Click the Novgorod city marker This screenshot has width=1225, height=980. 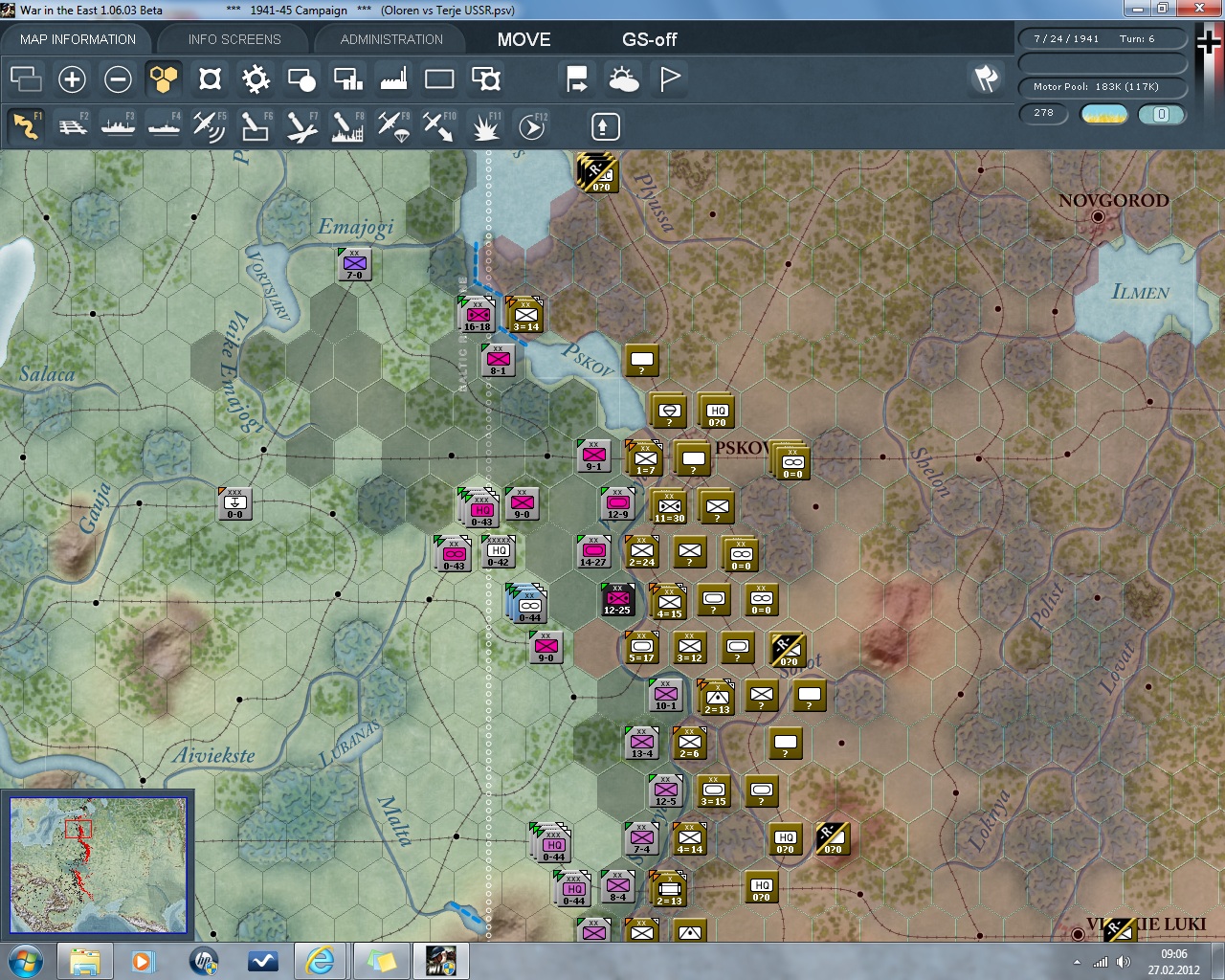click(1098, 217)
